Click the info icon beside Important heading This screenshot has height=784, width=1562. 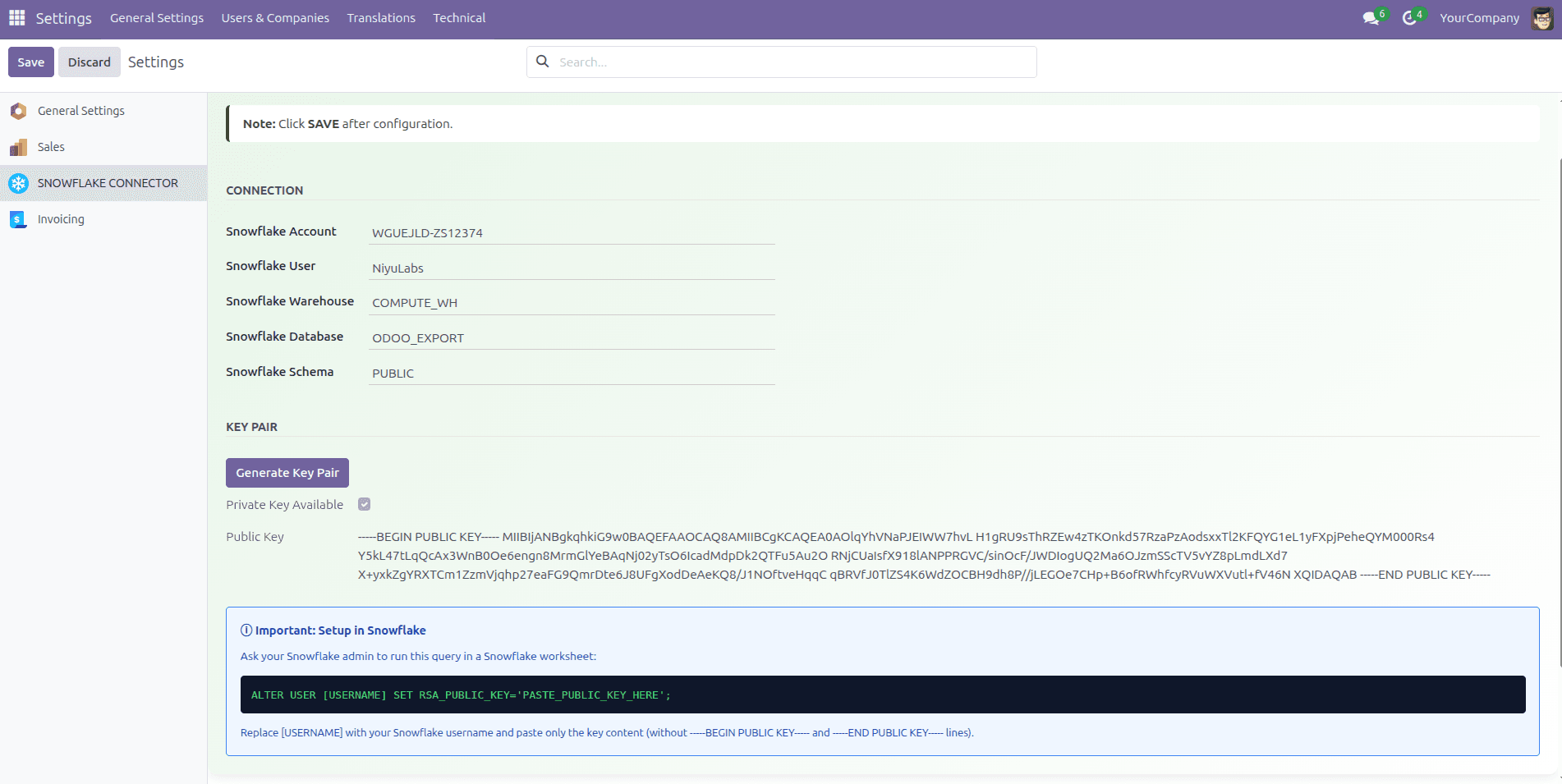(246, 630)
